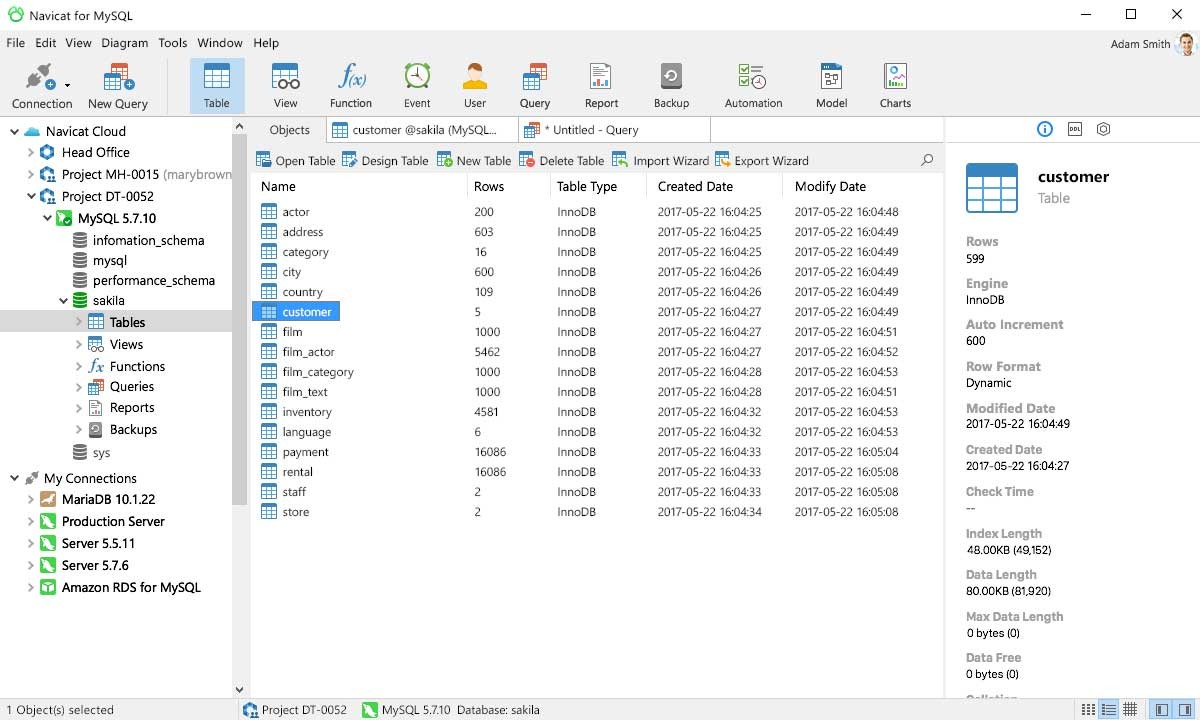Toggle the right information pane visibility
The height and width of the screenshot is (720, 1200).
[1184, 710]
